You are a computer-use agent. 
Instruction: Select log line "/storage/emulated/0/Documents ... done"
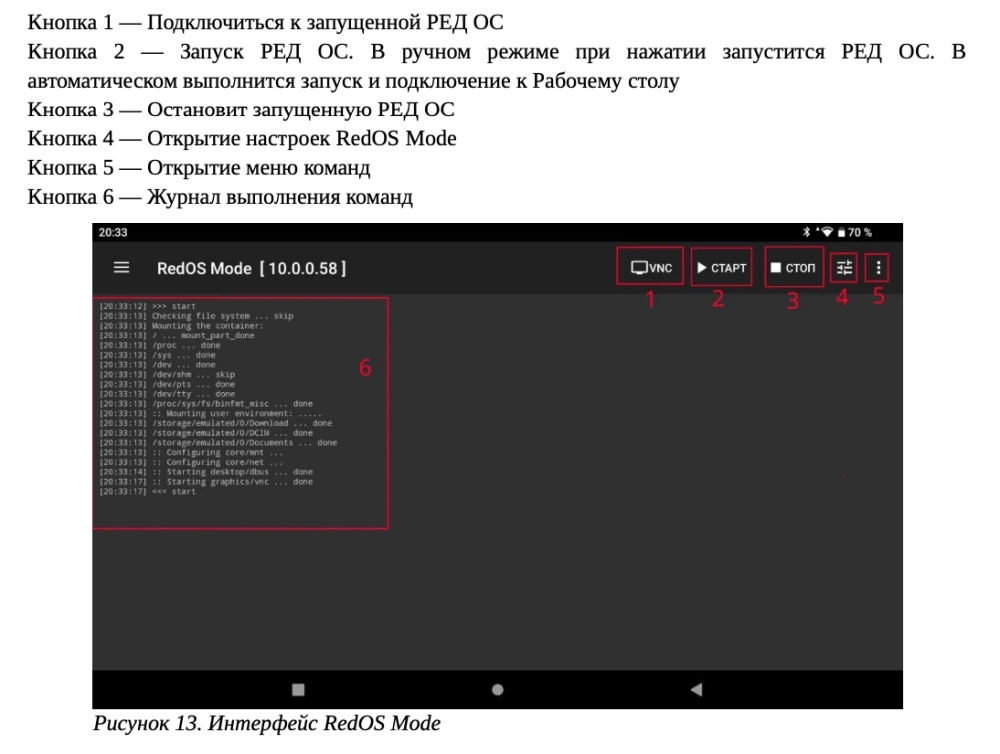point(218,443)
